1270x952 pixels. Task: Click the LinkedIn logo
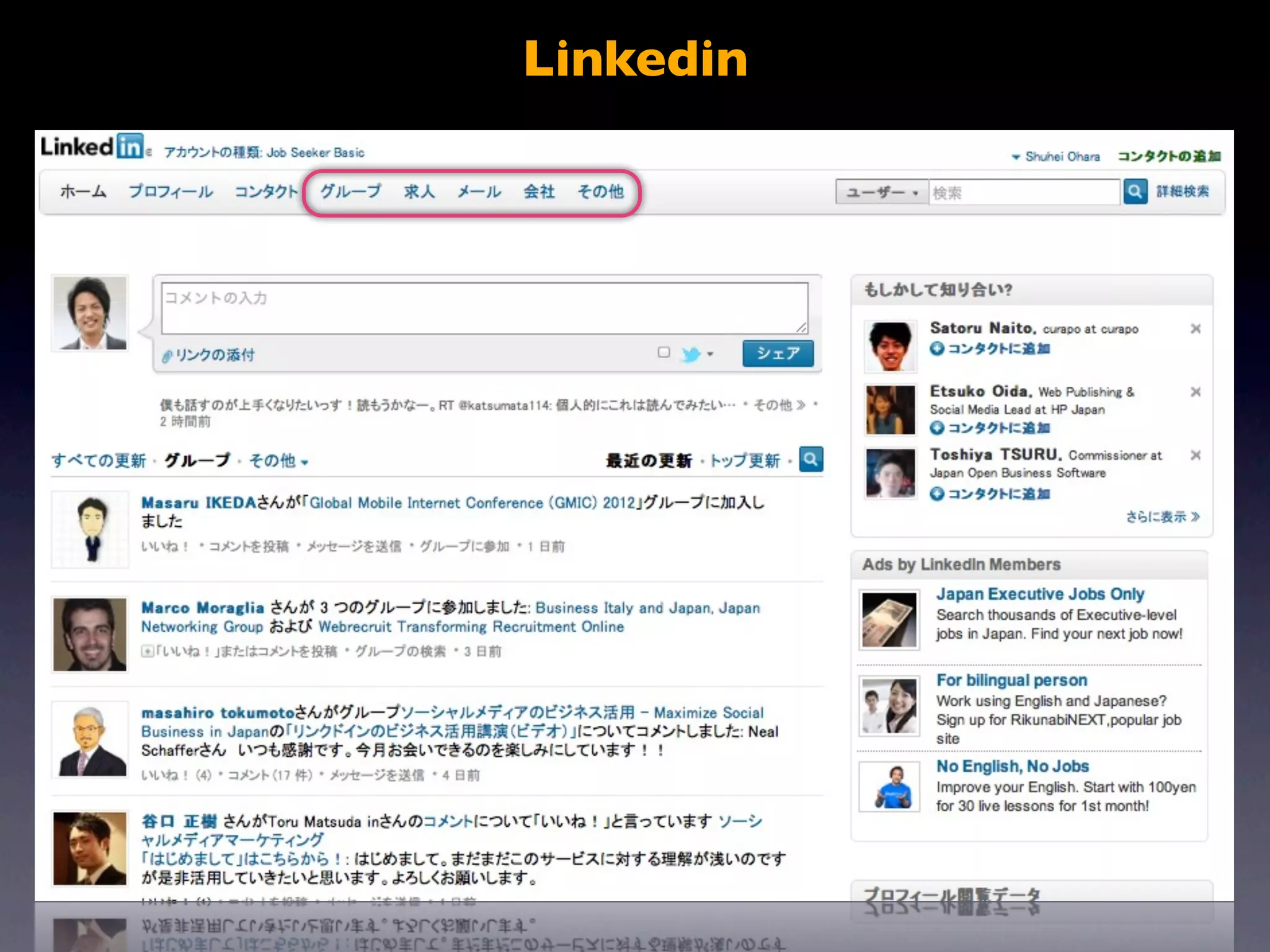(93, 147)
